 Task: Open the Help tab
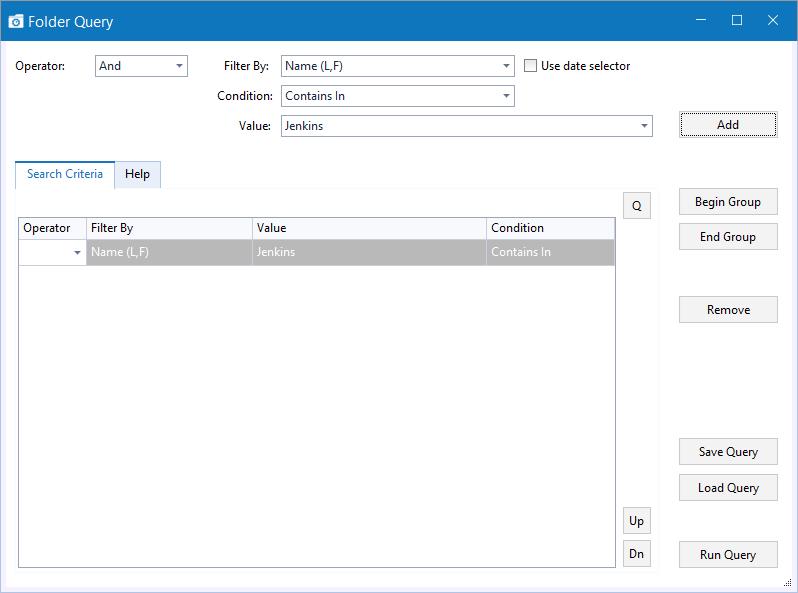pos(137,174)
